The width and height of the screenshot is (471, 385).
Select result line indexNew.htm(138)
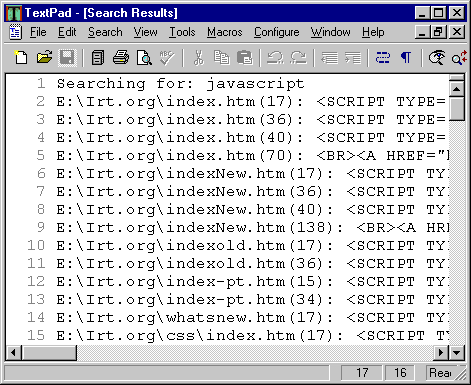click(252, 227)
